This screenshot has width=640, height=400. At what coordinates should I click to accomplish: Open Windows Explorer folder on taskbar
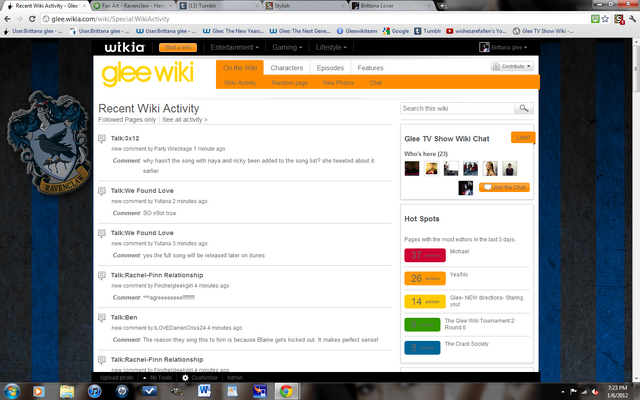pyautogui.click(x=67, y=391)
